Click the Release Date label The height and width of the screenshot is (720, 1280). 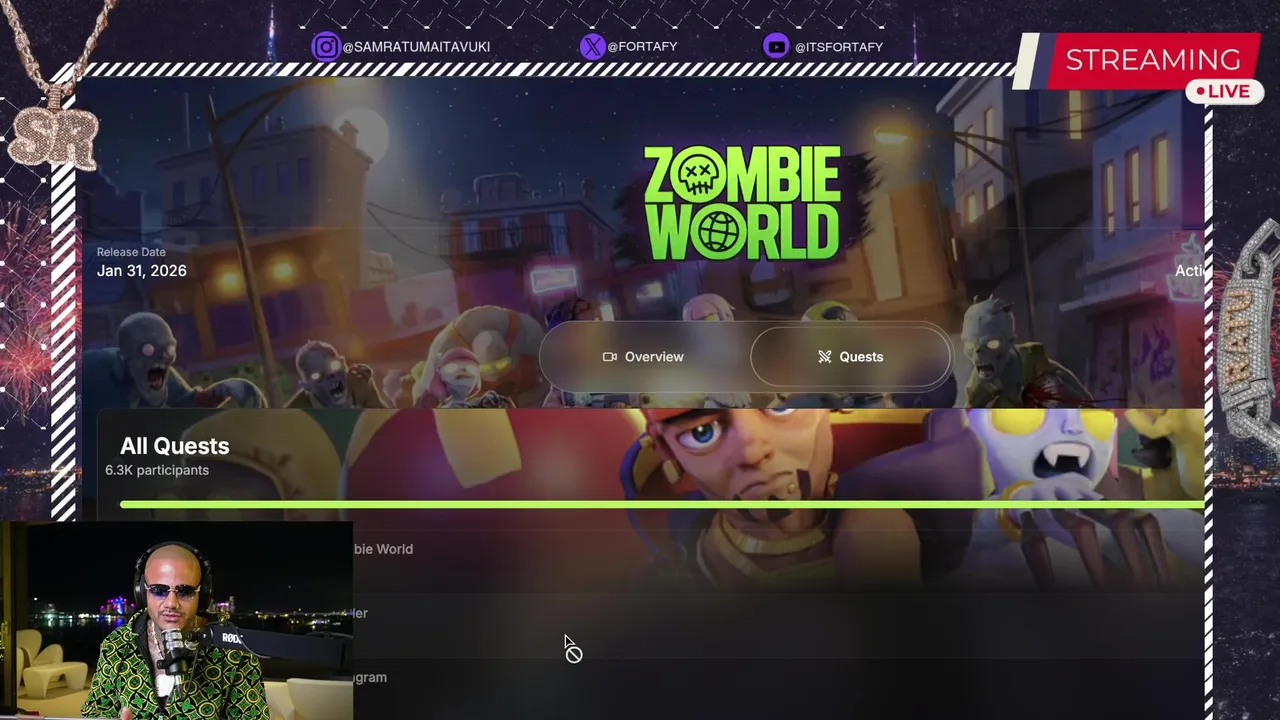point(131,252)
